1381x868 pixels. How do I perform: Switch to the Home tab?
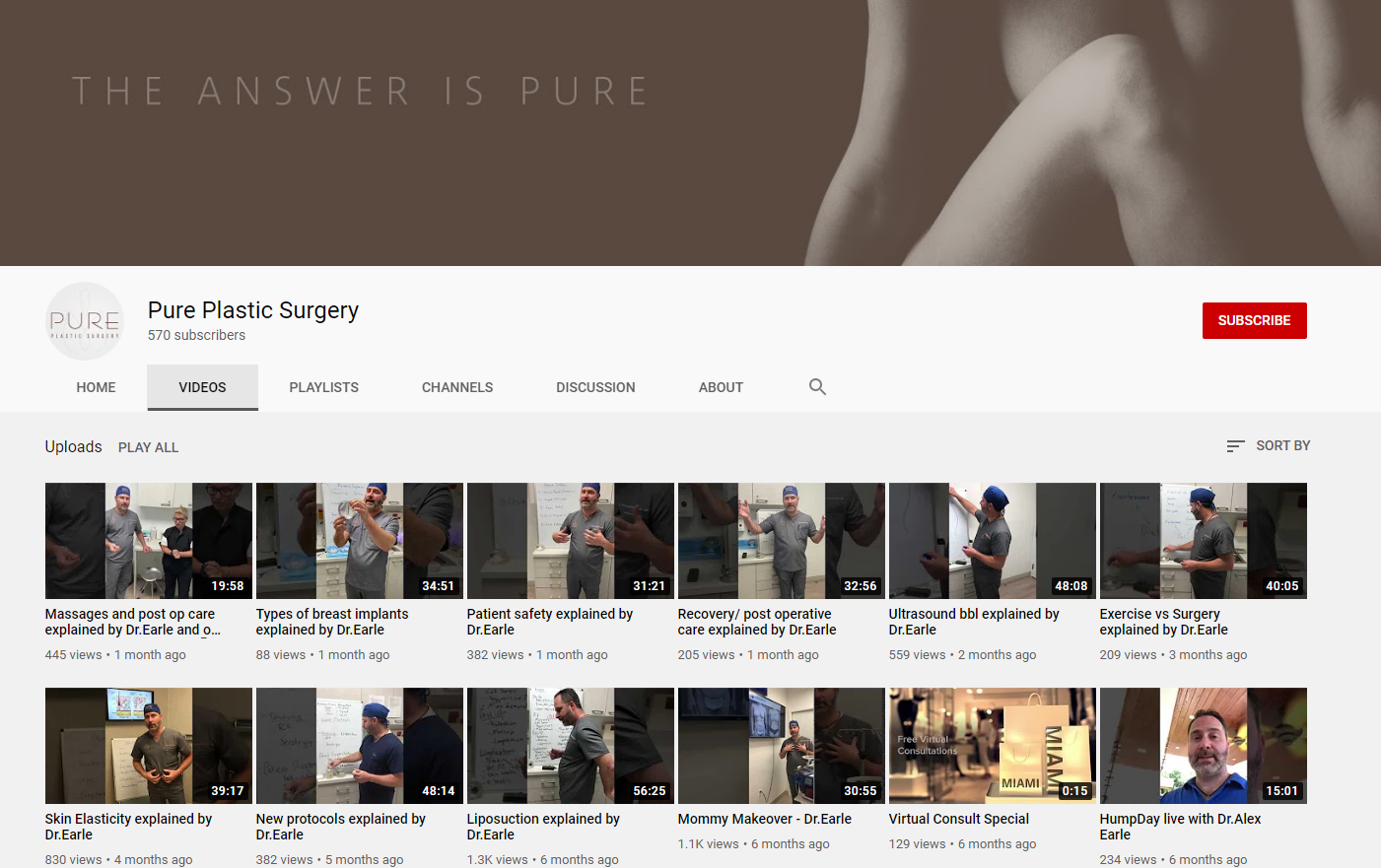[96, 387]
